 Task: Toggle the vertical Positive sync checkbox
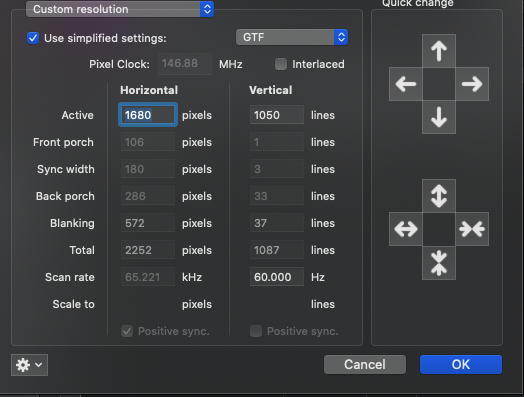[x=256, y=331]
